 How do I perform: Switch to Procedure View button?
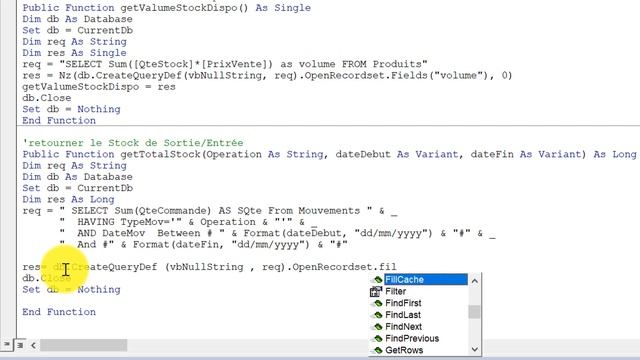pyautogui.click(x=7, y=345)
